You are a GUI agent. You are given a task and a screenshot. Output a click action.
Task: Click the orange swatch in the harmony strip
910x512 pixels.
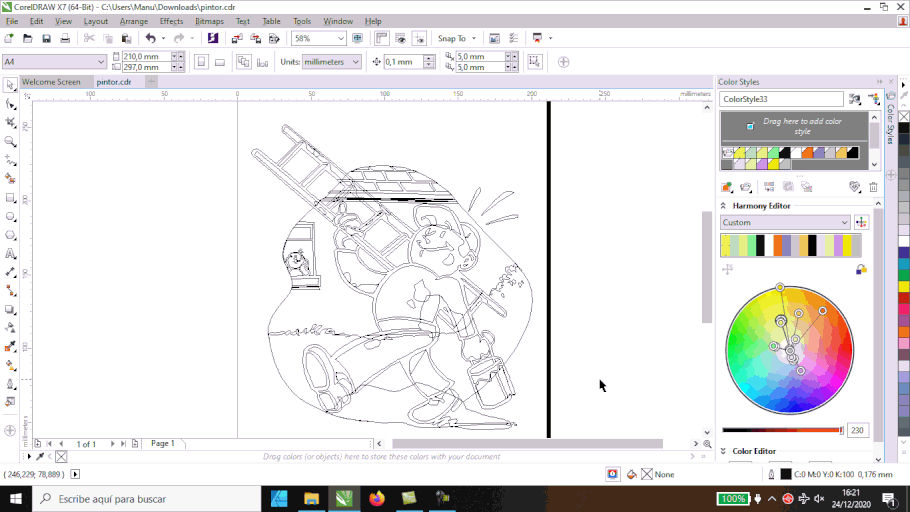pyautogui.click(x=779, y=245)
